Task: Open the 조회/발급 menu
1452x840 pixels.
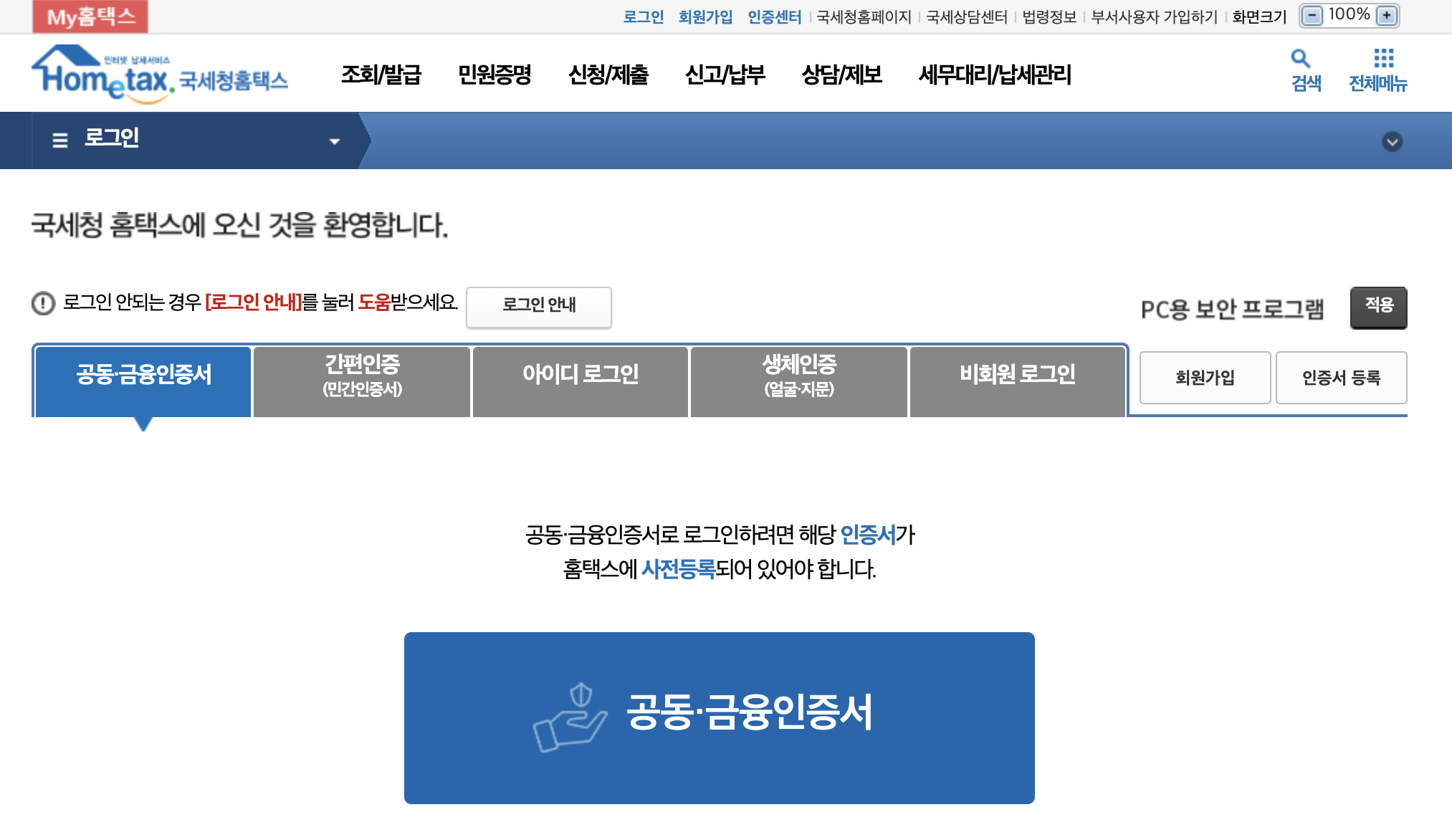Action: point(381,75)
